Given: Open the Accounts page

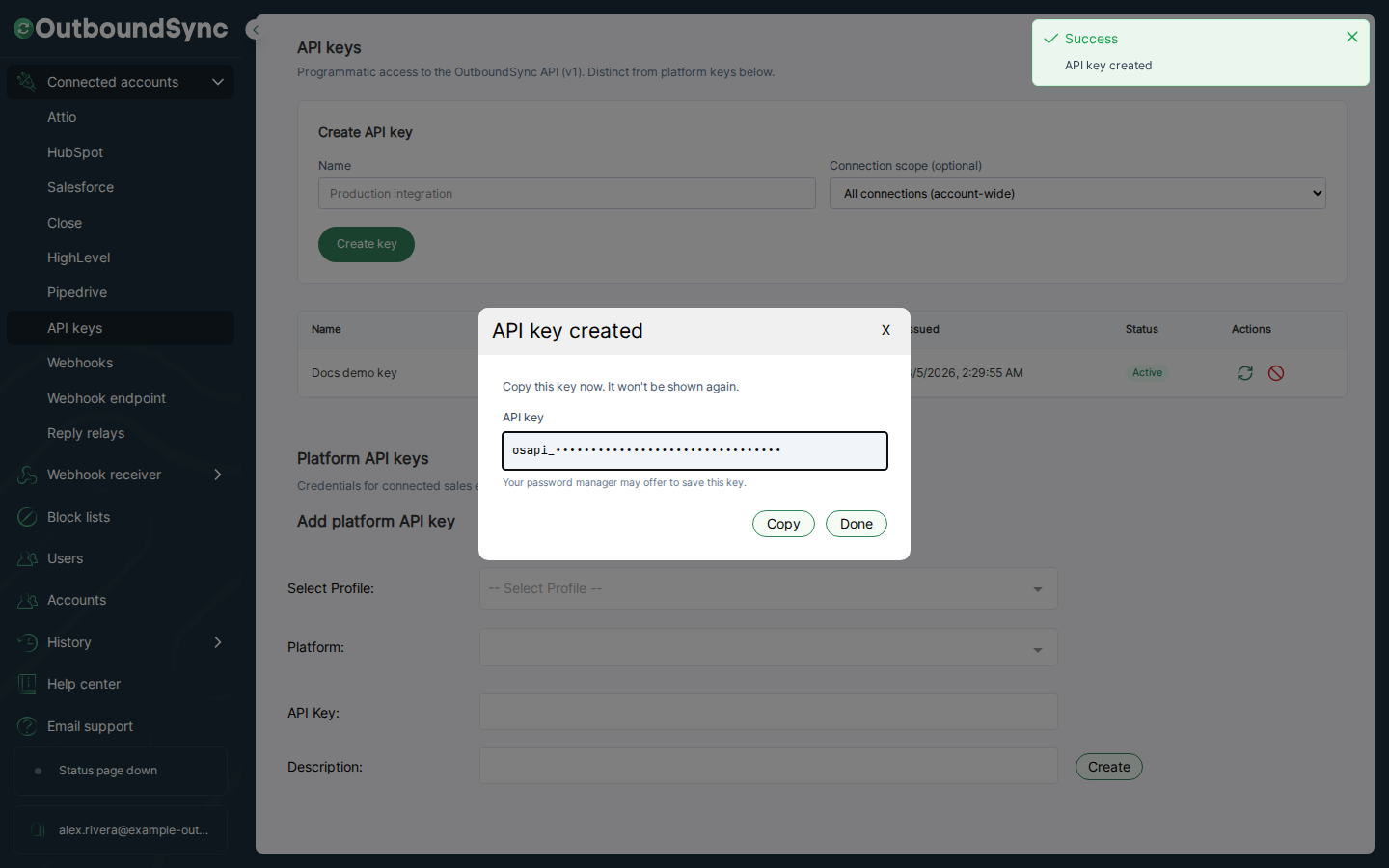Looking at the screenshot, I should tap(76, 600).
